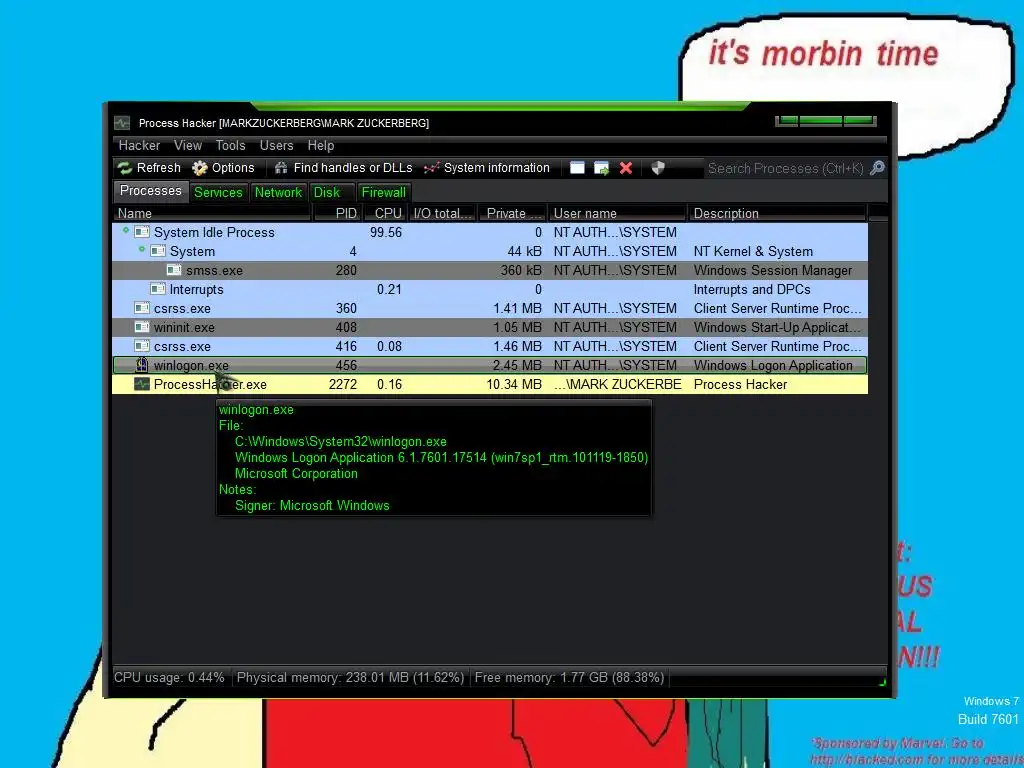Select csrss.exe with PID 416
1024x768 pixels.
pos(490,346)
